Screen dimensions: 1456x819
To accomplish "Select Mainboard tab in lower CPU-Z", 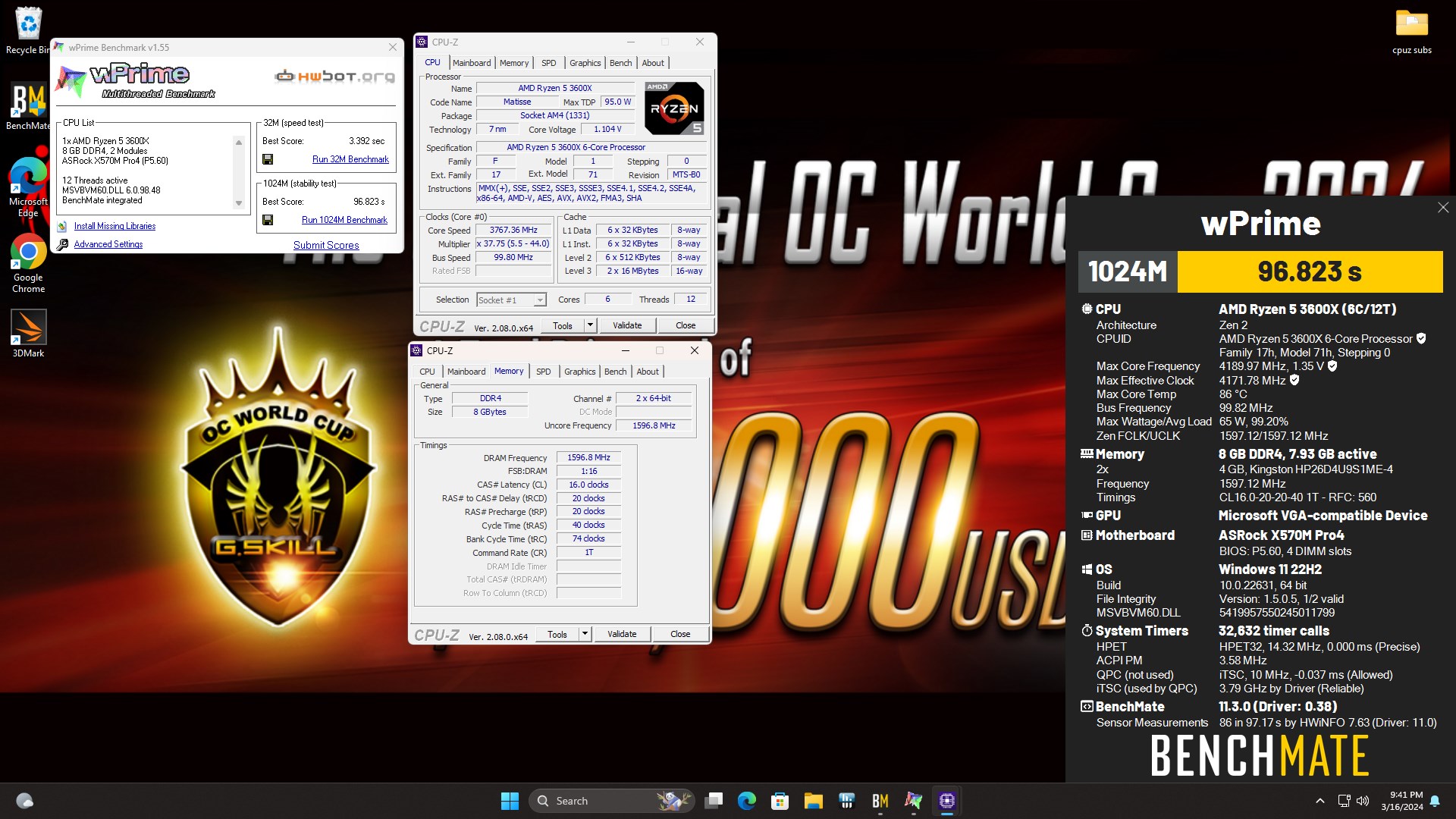I will point(466,372).
